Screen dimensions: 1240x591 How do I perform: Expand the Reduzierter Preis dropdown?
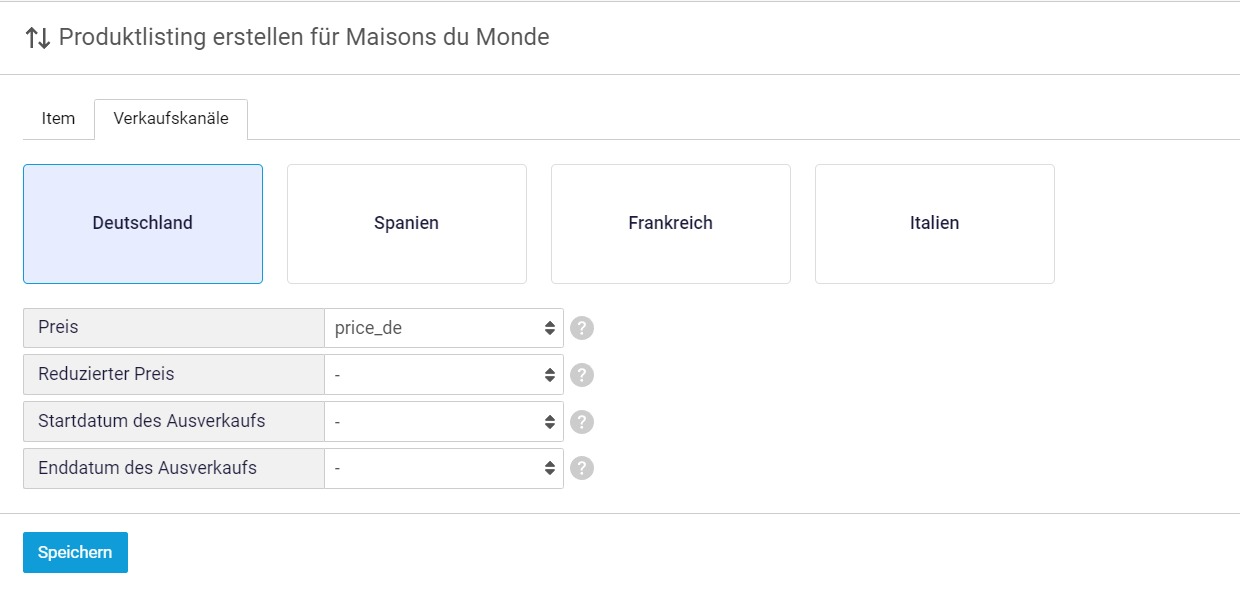click(x=444, y=375)
